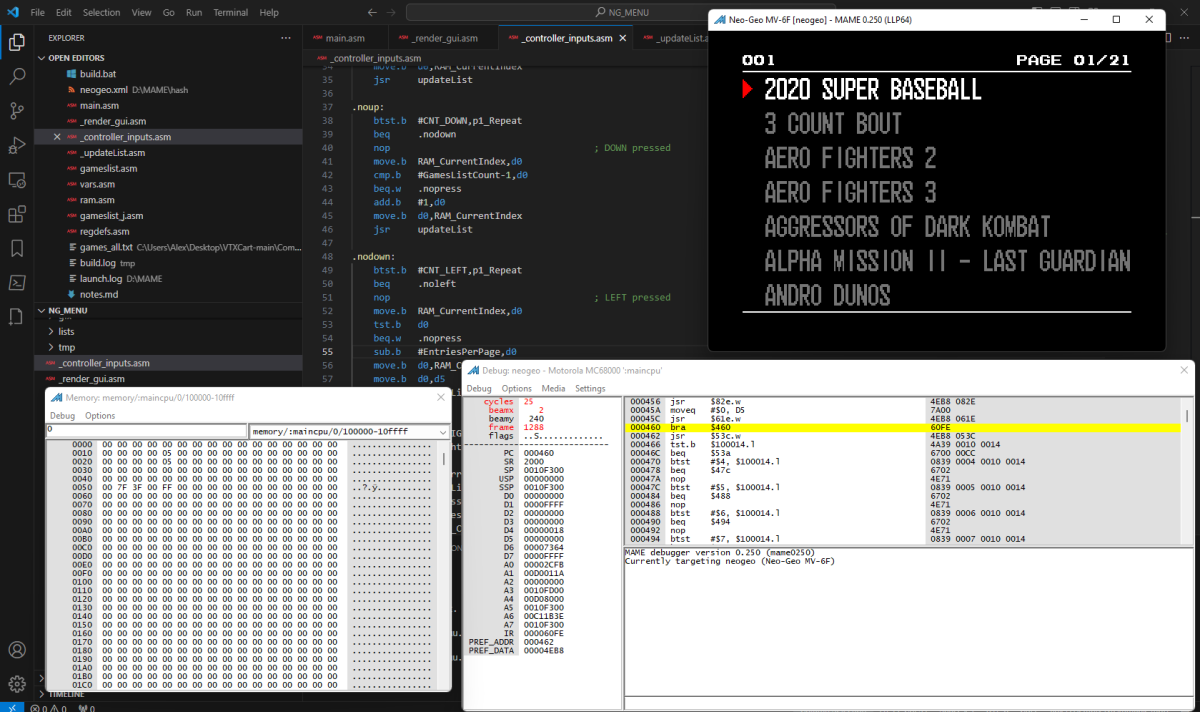Open the Selection menu

101,13
